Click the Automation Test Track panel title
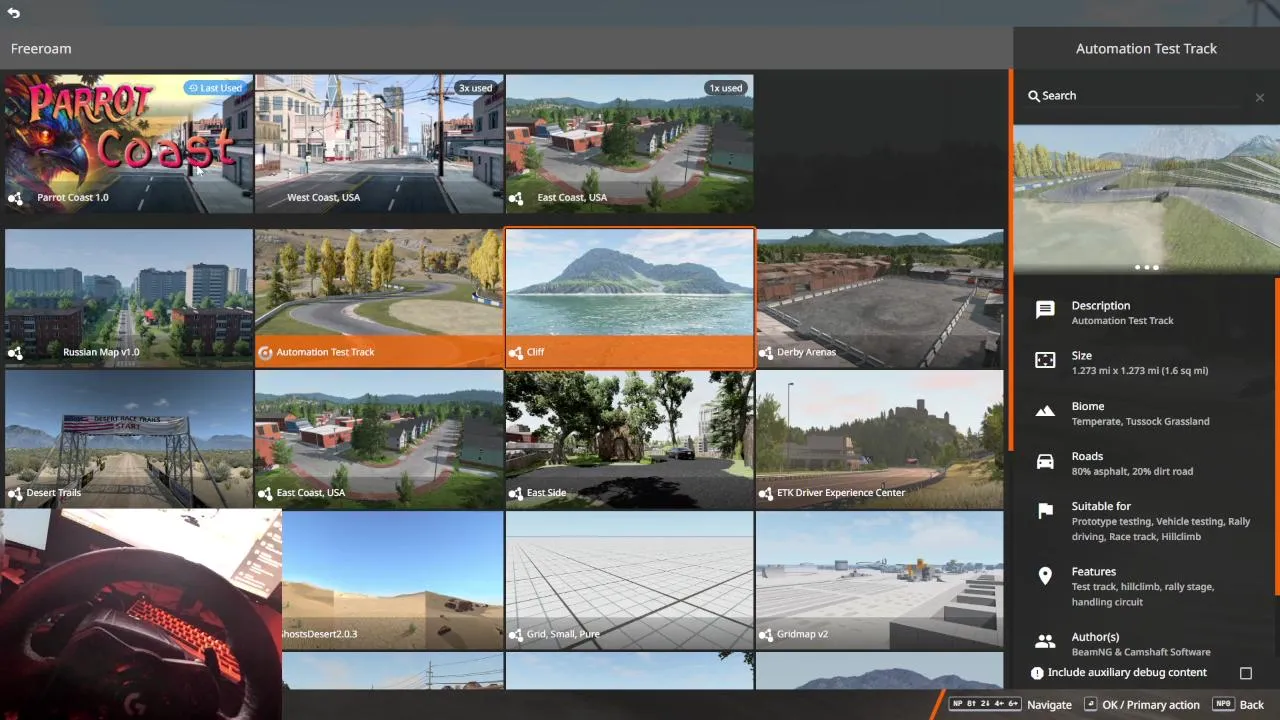The height and width of the screenshot is (720, 1280). (x=1146, y=48)
